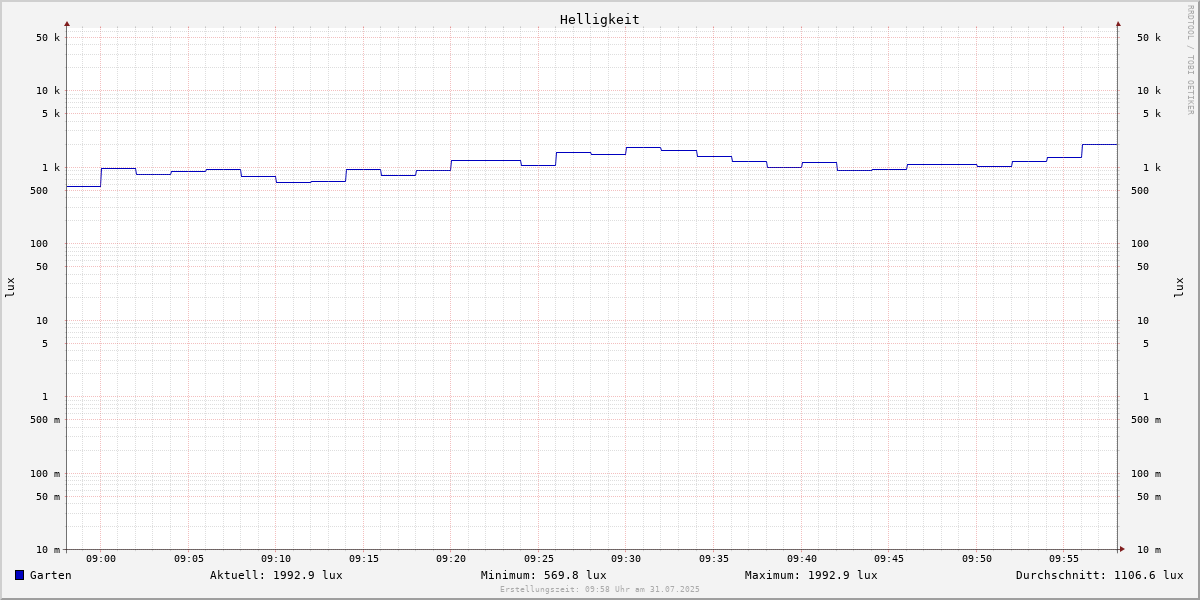Click the left axis 100 m label
The height and width of the screenshot is (600, 1200).
[45, 474]
